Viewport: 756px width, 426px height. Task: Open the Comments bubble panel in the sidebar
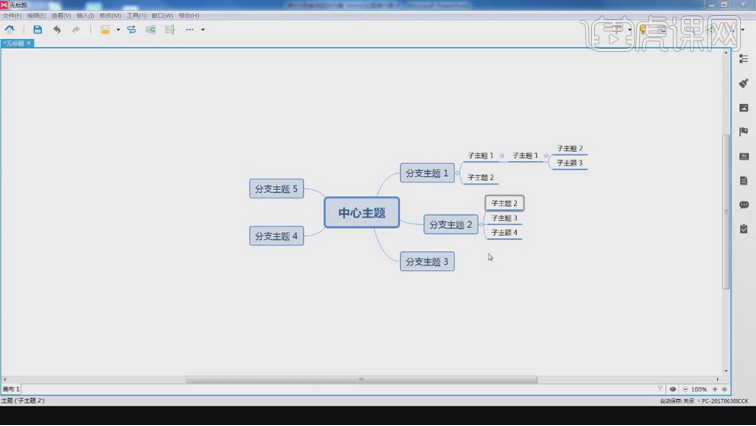(x=743, y=205)
